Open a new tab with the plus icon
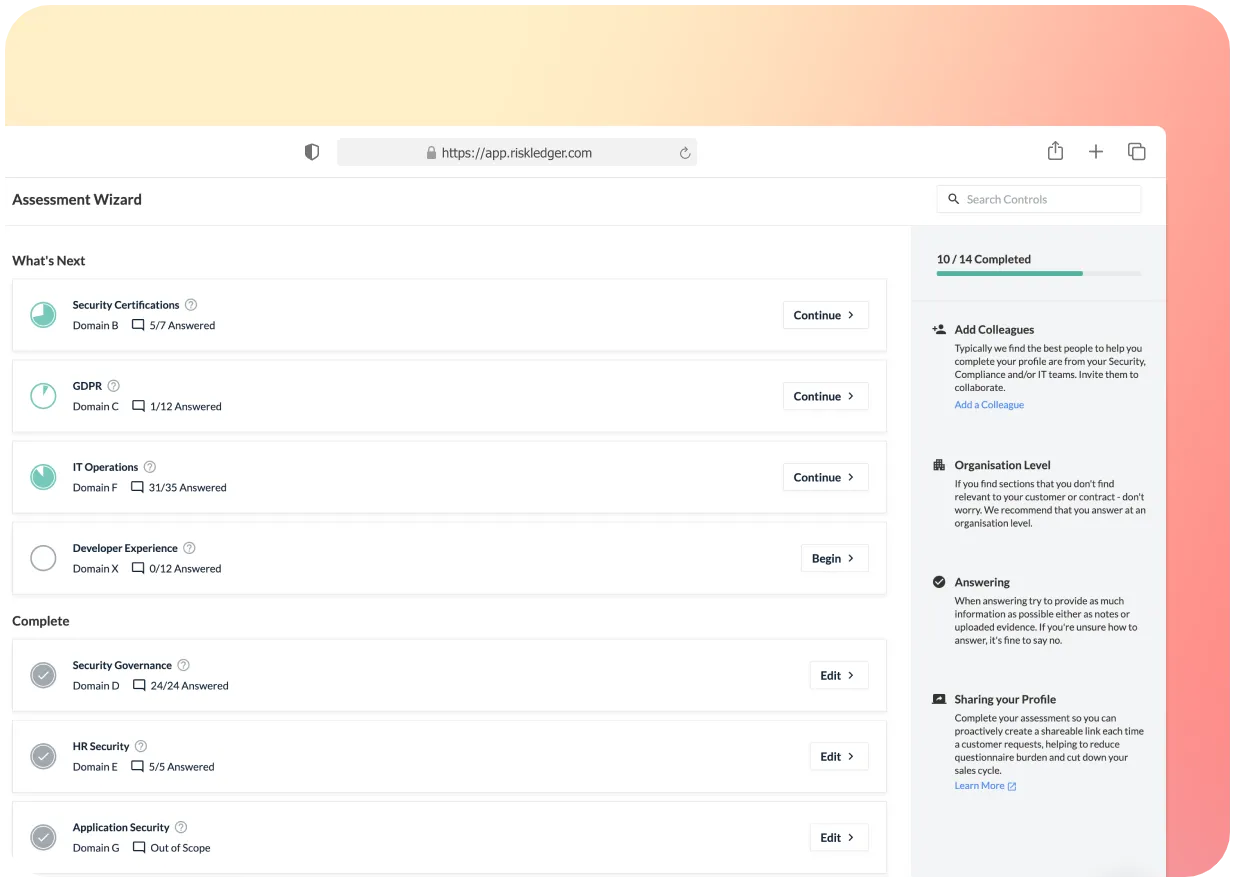 [x=1096, y=152]
